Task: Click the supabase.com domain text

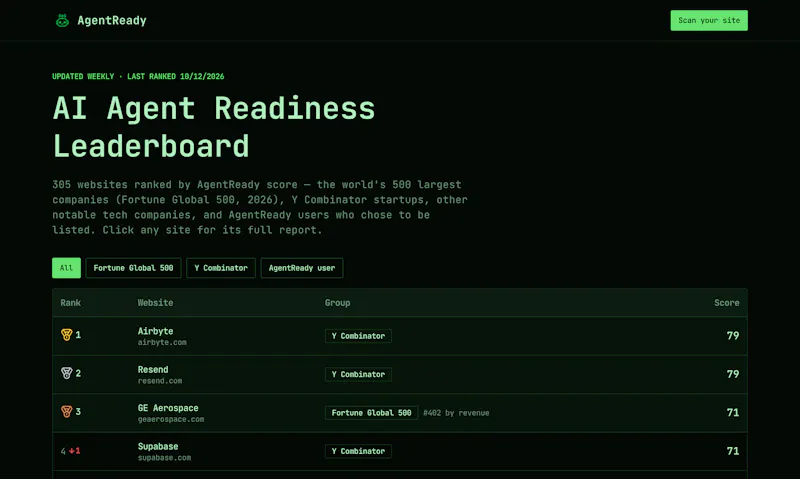Action: pos(164,458)
